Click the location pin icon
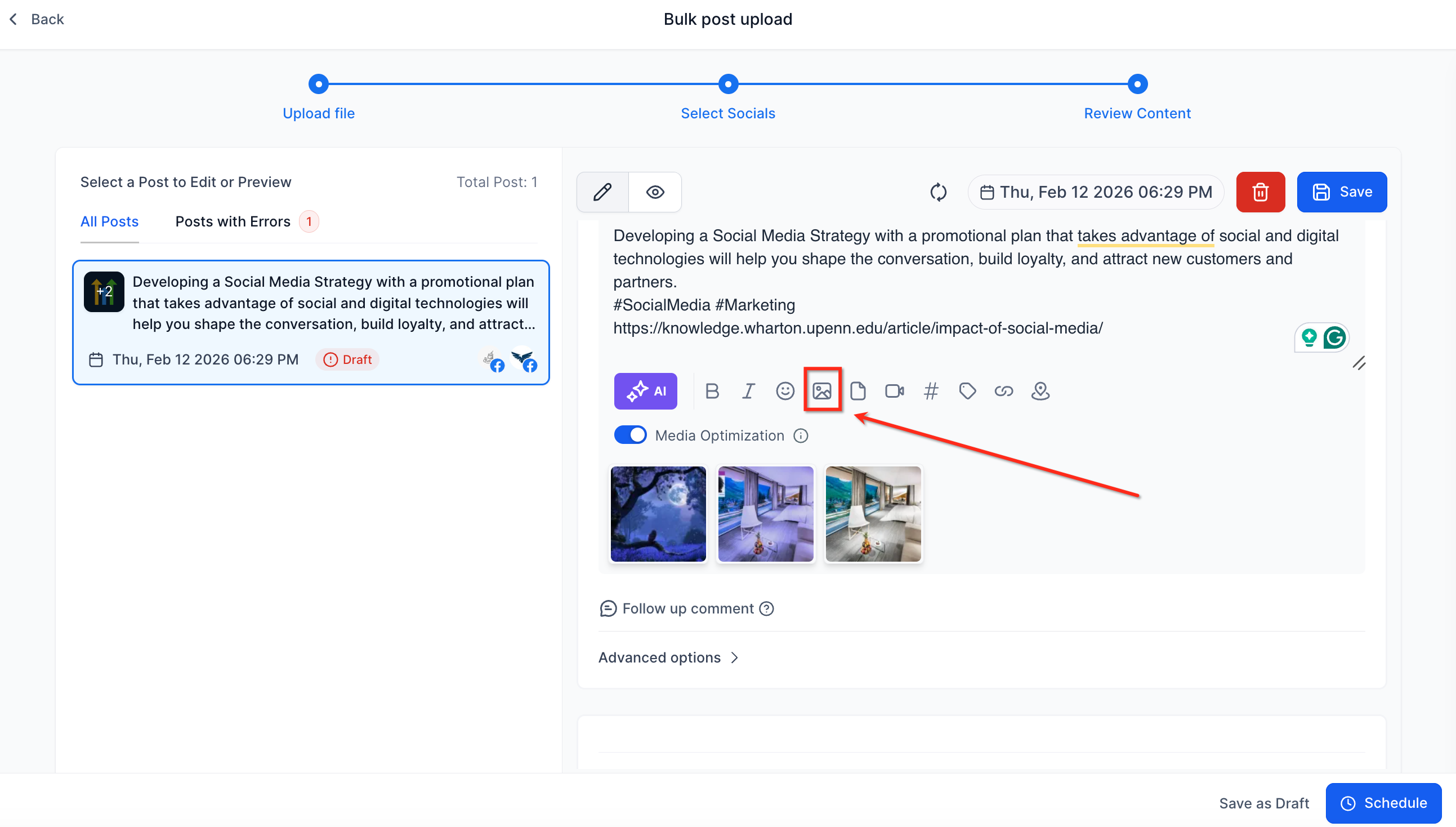Screen dimensions: 1456x827 pyautogui.click(x=1040, y=391)
